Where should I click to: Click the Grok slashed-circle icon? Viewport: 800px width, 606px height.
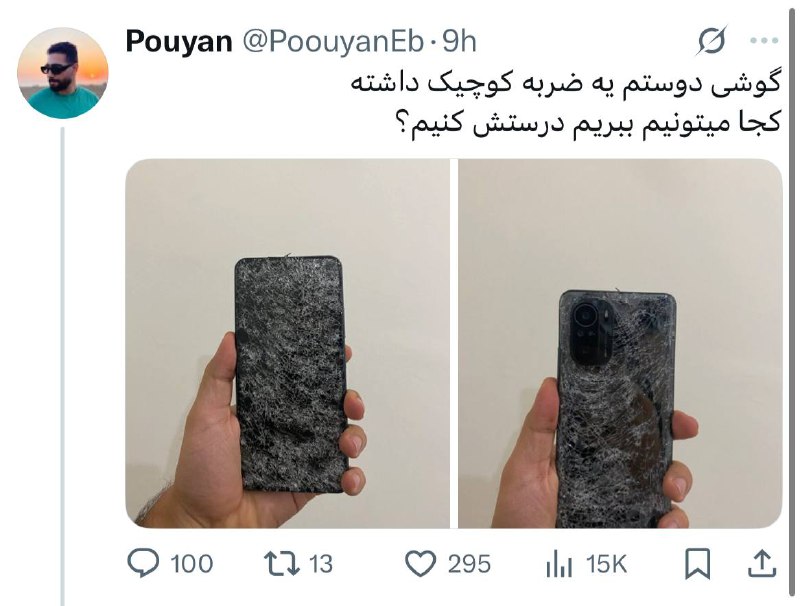[712, 40]
